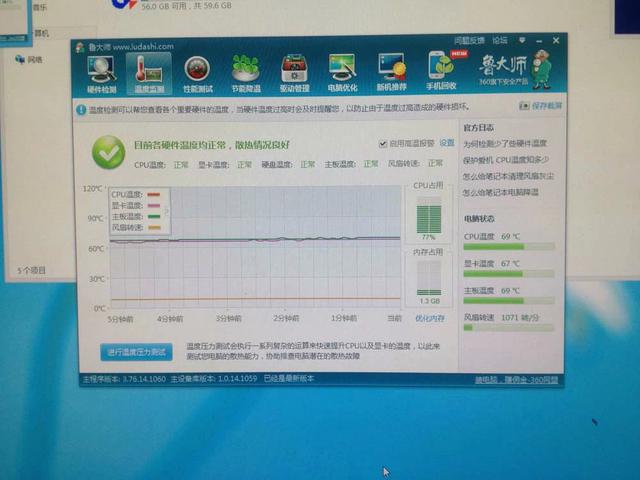
Task: Click the camera icon beside 保存截屏
Action: click(524, 106)
